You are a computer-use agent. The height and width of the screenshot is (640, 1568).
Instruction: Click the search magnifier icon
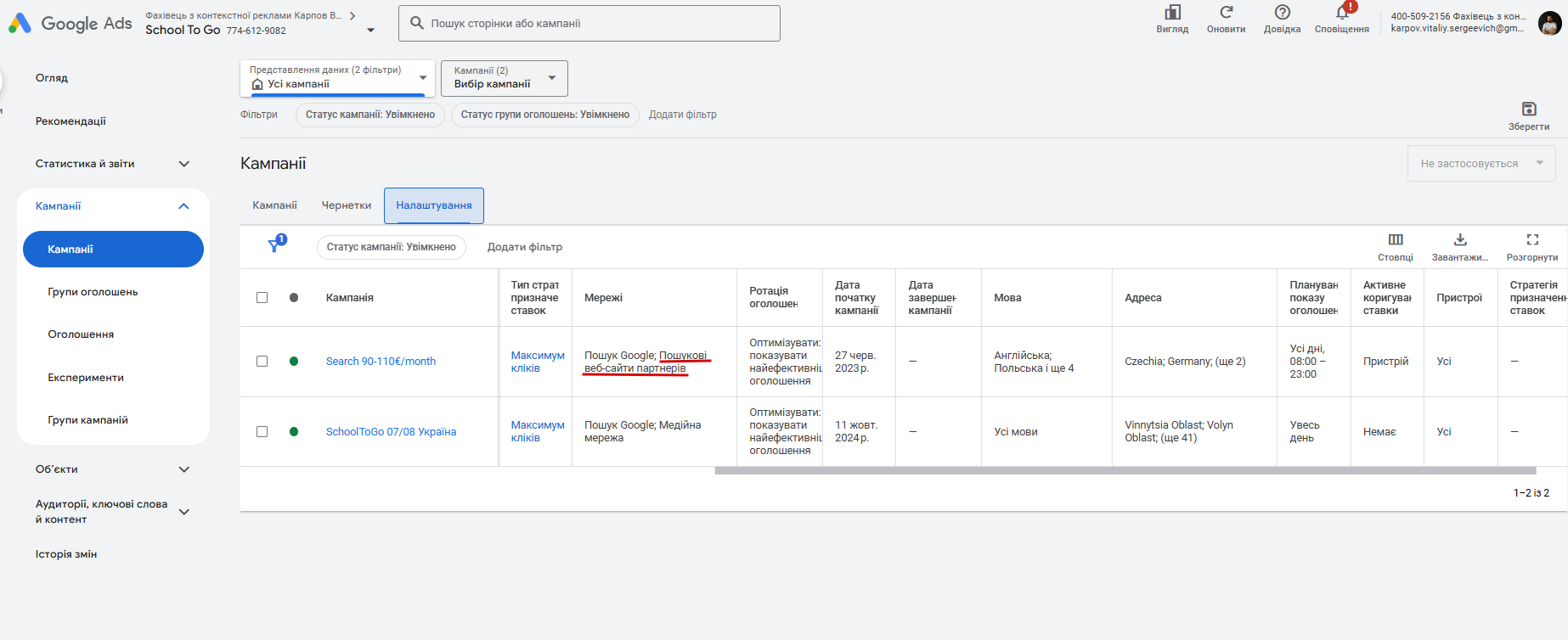(417, 23)
